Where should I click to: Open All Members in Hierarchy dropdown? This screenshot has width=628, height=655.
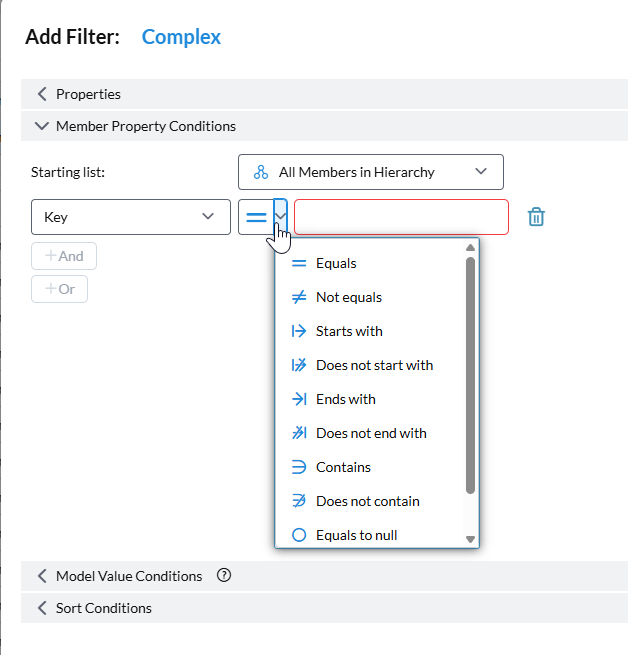tap(370, 172)
